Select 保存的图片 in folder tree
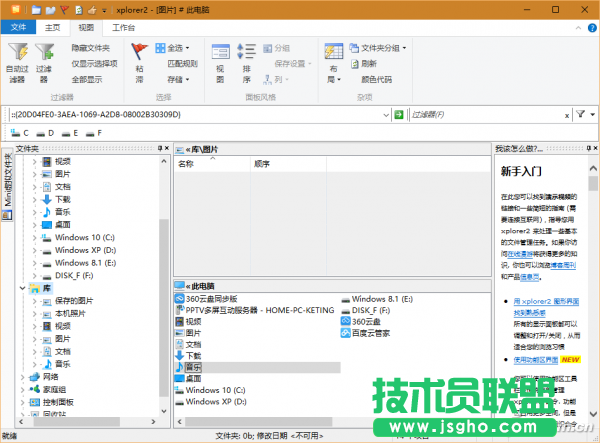This screenshot has width=600, height=443. 67,301
